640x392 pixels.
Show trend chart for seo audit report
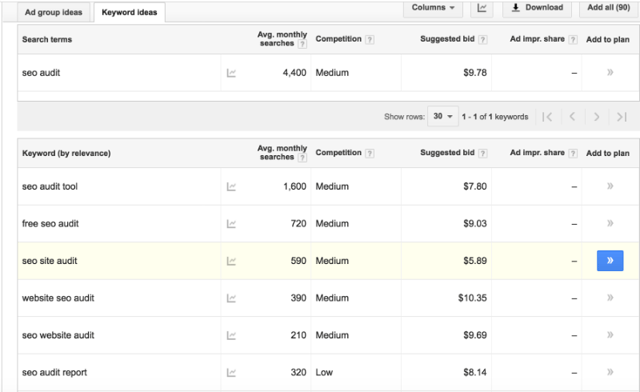click(x=231, y=372)
